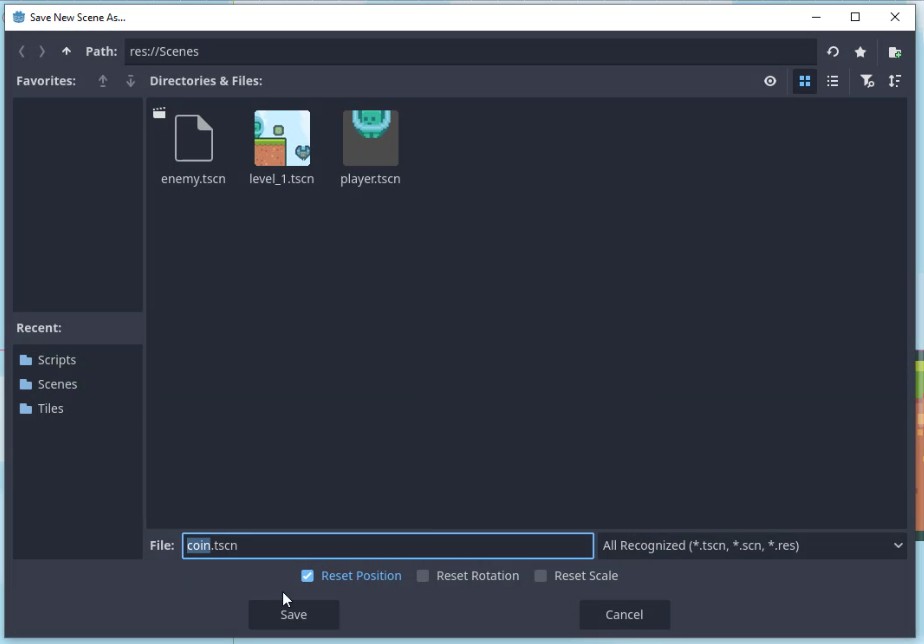This screenshot has height=644, width=924.
Task: Open file sort options icon
Action: coord(895,81)
